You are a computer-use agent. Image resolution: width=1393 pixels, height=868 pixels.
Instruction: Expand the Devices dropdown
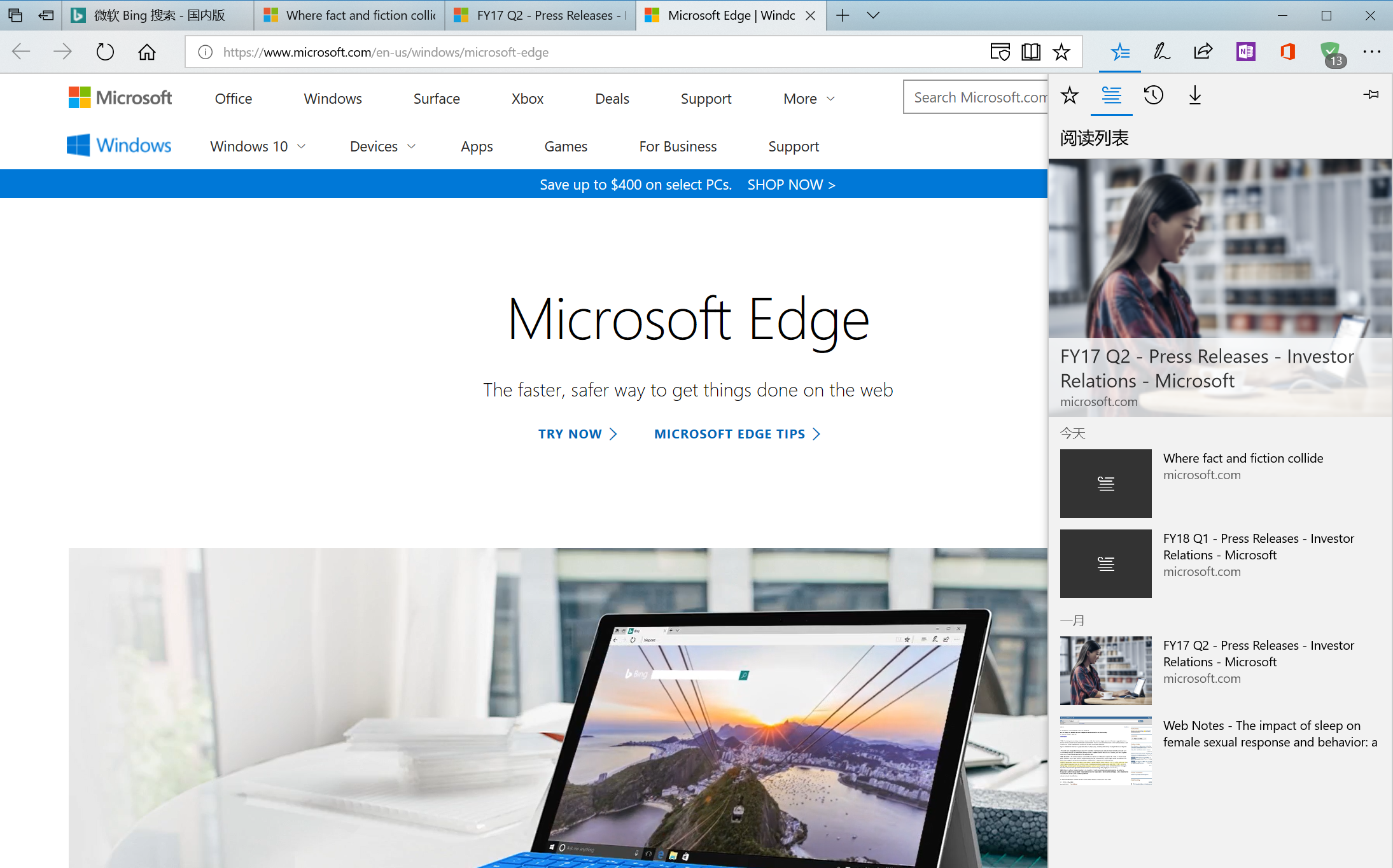382,146
